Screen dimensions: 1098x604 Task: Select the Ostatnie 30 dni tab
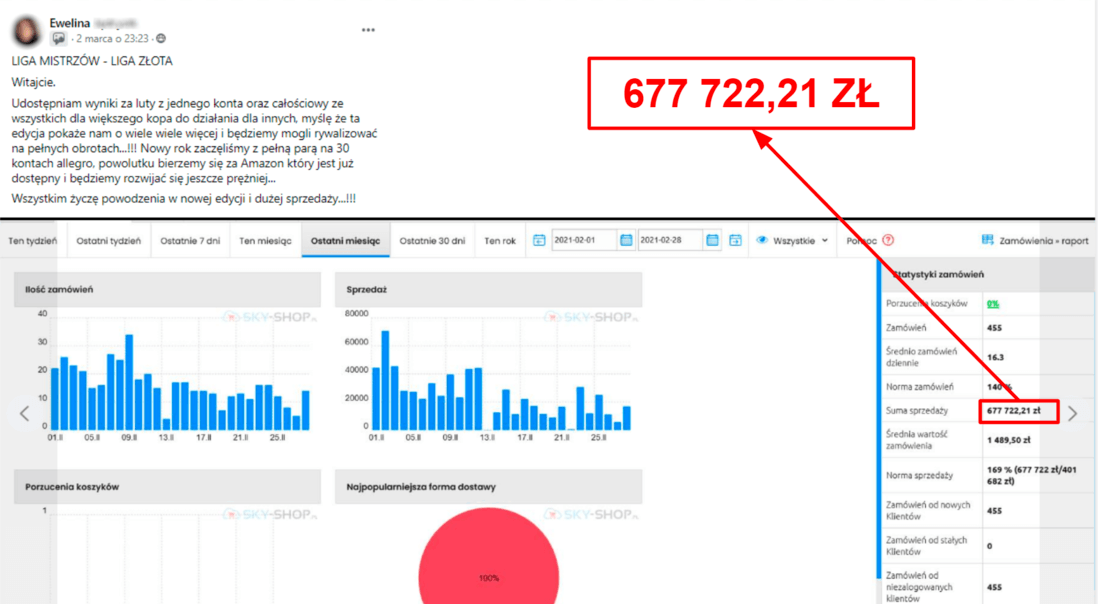(x=432, y=241)
